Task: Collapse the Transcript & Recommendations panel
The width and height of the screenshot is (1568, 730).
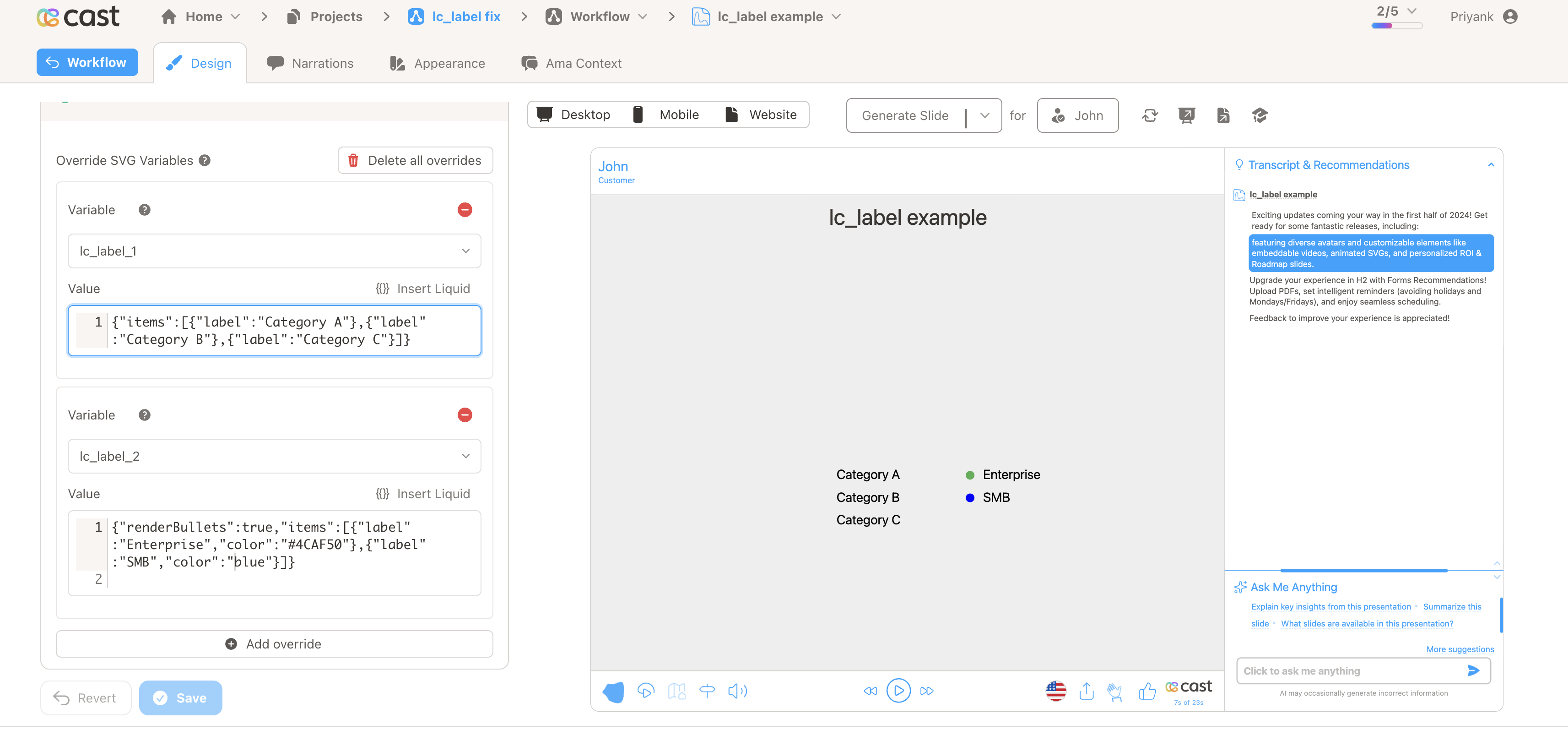Action: pyautogui.click(x=1491, y=165)
